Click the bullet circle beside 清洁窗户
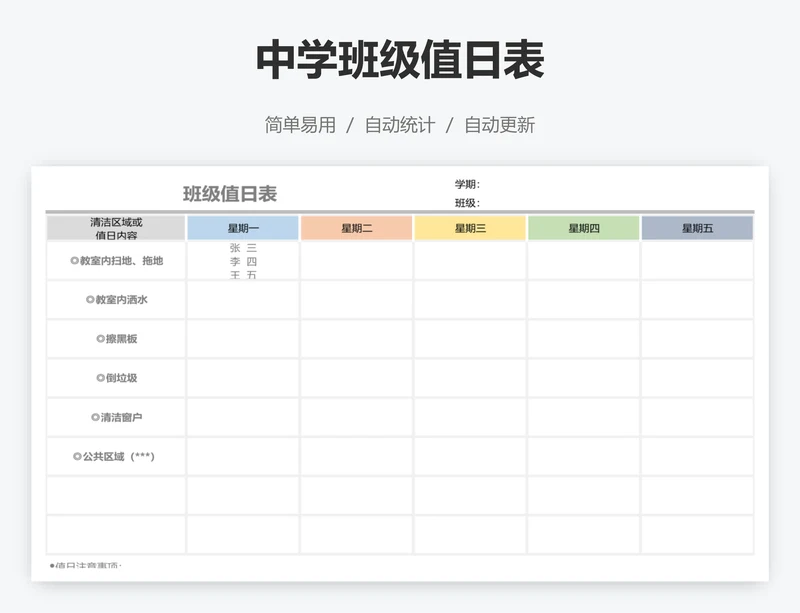Viewport: 800px width, 613px height. click(95, 418)
